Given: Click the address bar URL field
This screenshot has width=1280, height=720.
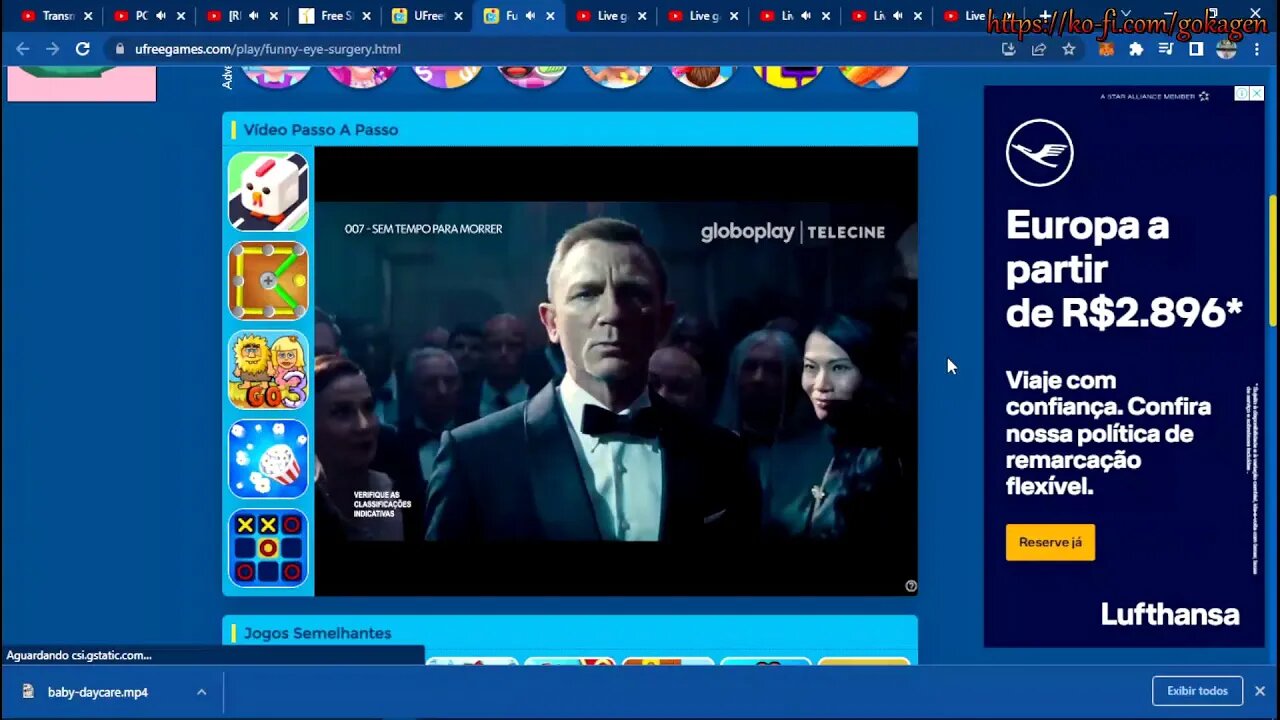Looking at the screenshot, I should tap(550, 49).
